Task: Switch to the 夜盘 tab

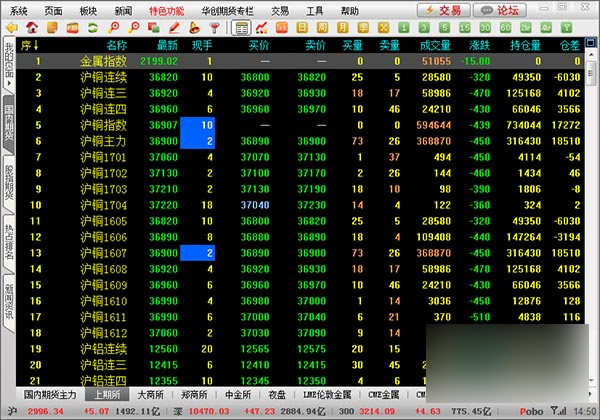Action: pyautogui.click(x=277, y=394)
